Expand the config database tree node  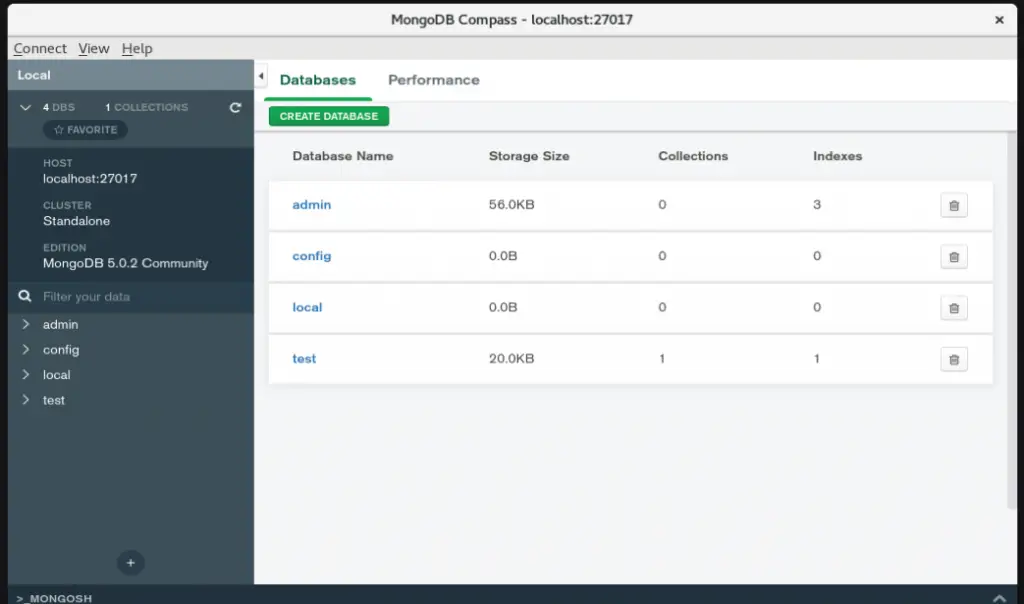(25, 349)
